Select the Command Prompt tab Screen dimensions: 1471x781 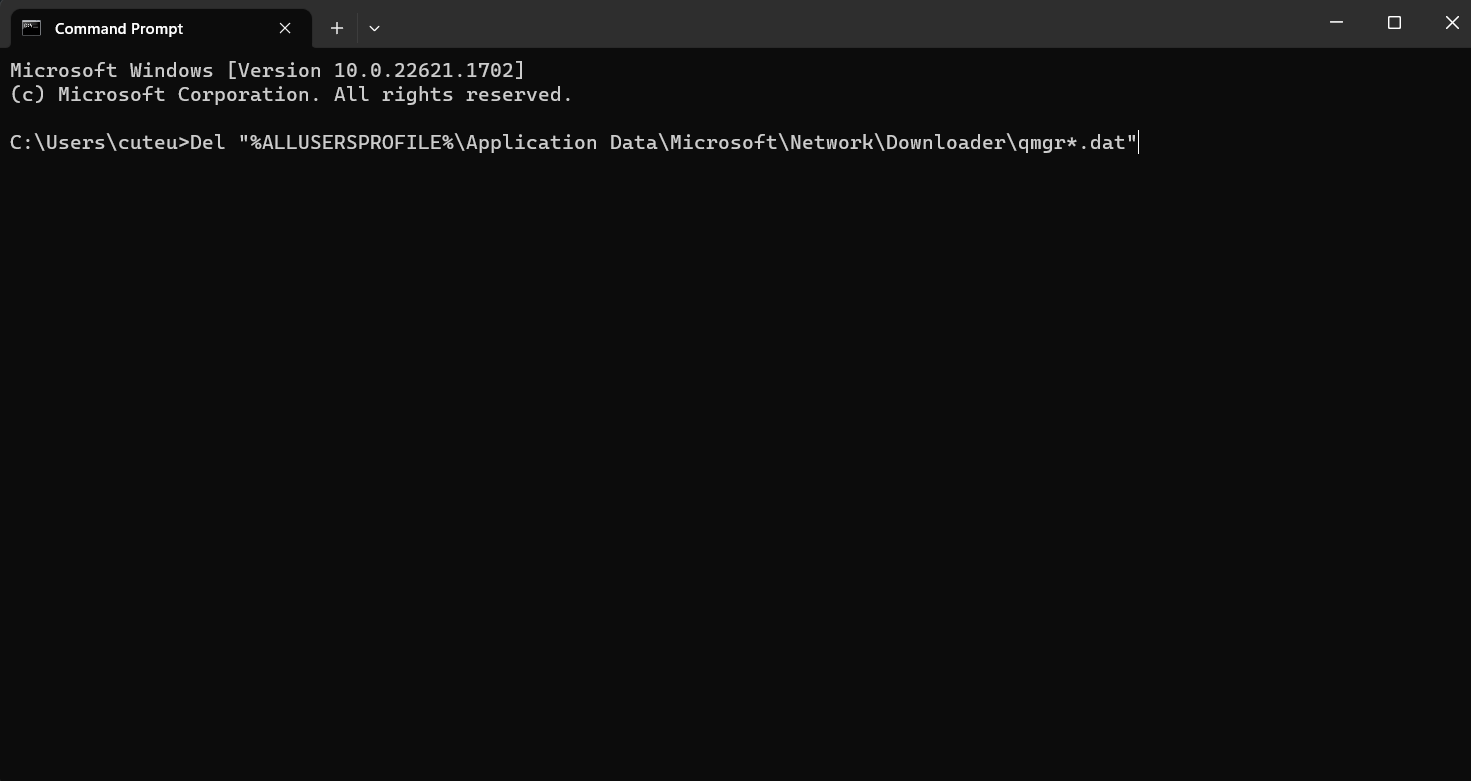tap(120, 28)
